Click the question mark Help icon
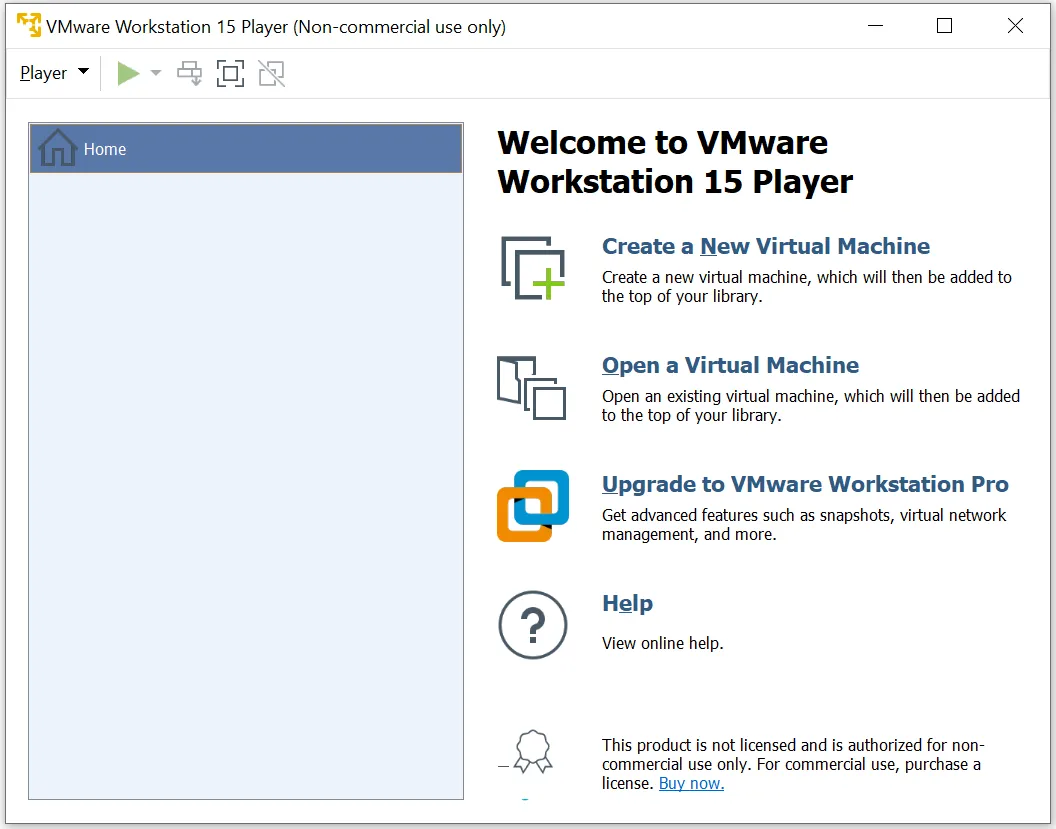1056x829 pixels. [x=532, y=625]
